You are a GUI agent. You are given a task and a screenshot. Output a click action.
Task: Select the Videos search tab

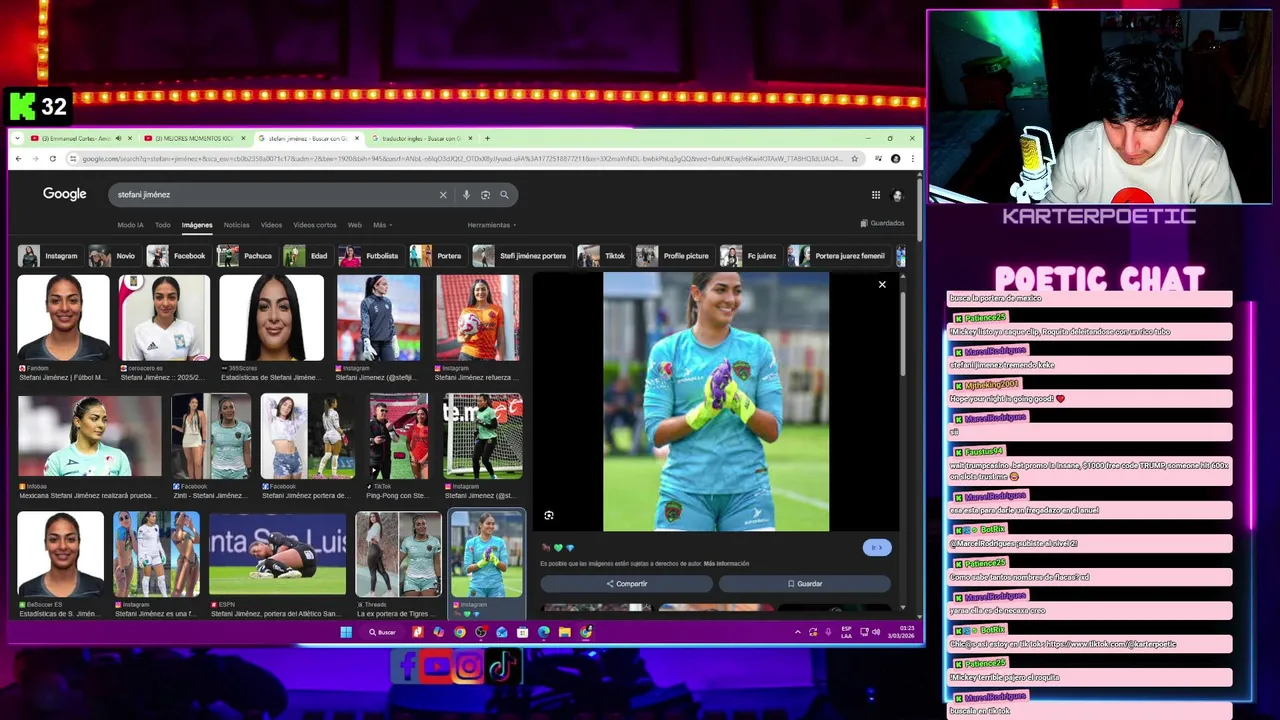[x=272, y=225]
